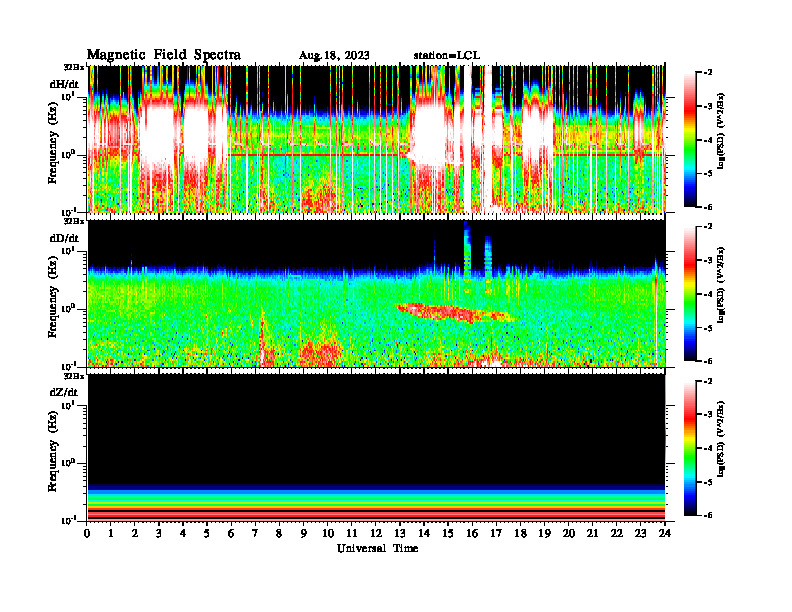Click hour tick label "3" on time axis

159,533
